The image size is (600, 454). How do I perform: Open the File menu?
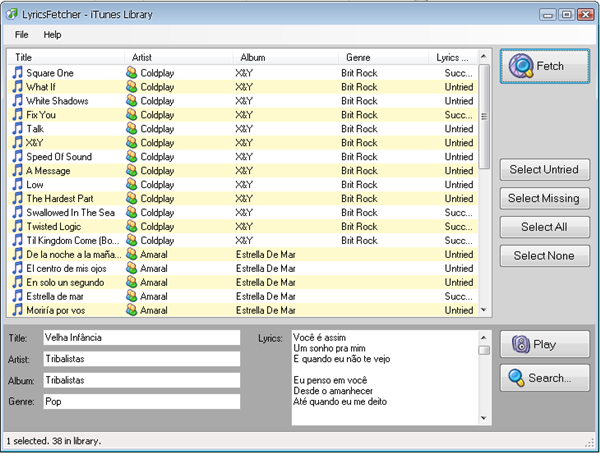point(21,35)
